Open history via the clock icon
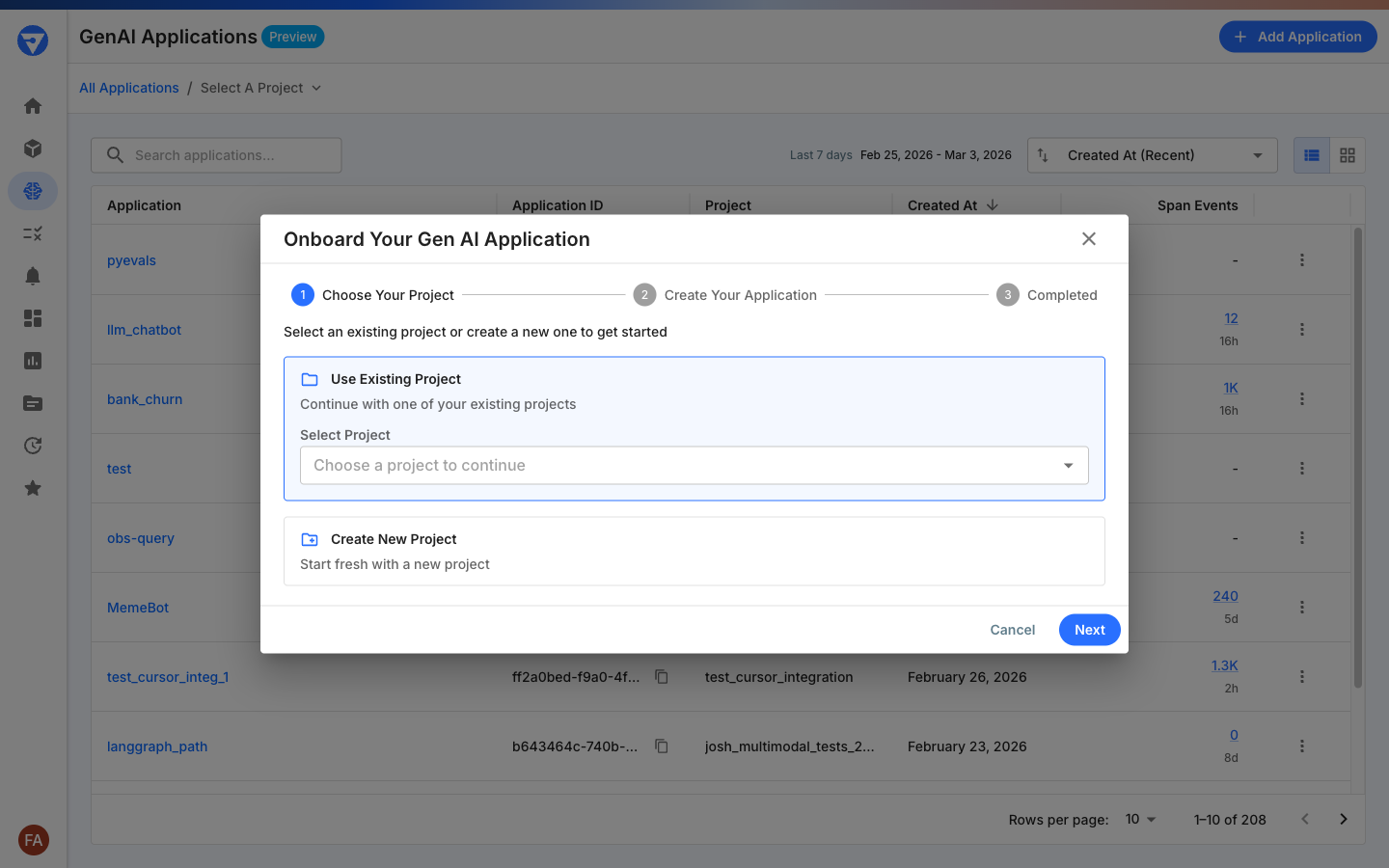This screenshot has height=868, width=1389. (x=32, y=446)
